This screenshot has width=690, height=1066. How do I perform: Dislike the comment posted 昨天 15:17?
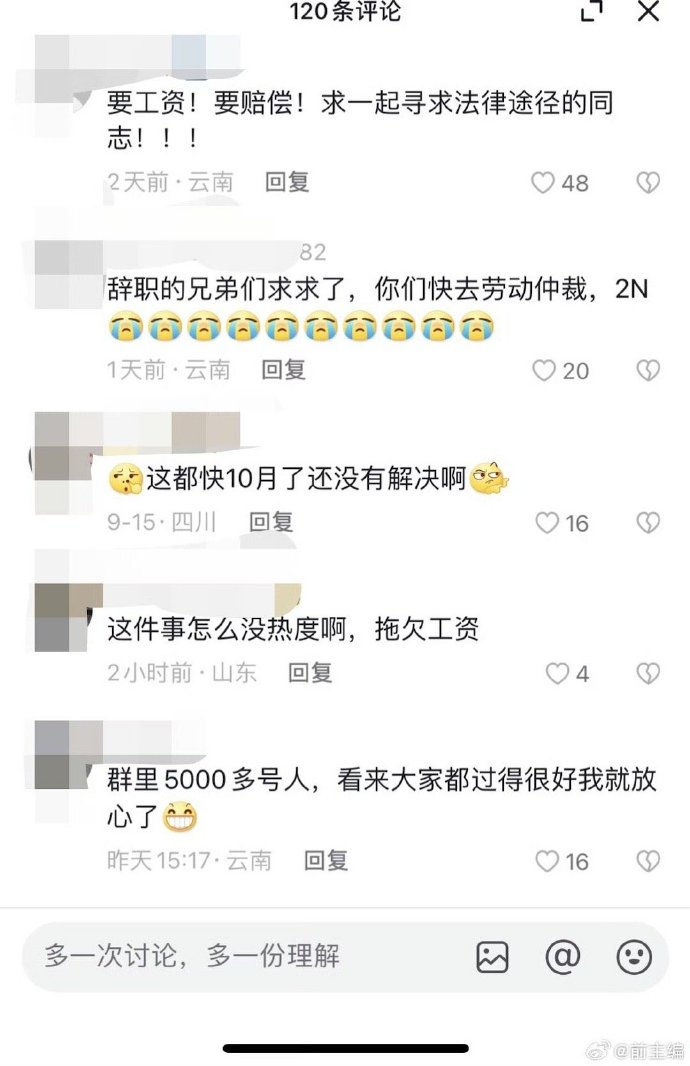pyautogui.click(x=648, y=861)
